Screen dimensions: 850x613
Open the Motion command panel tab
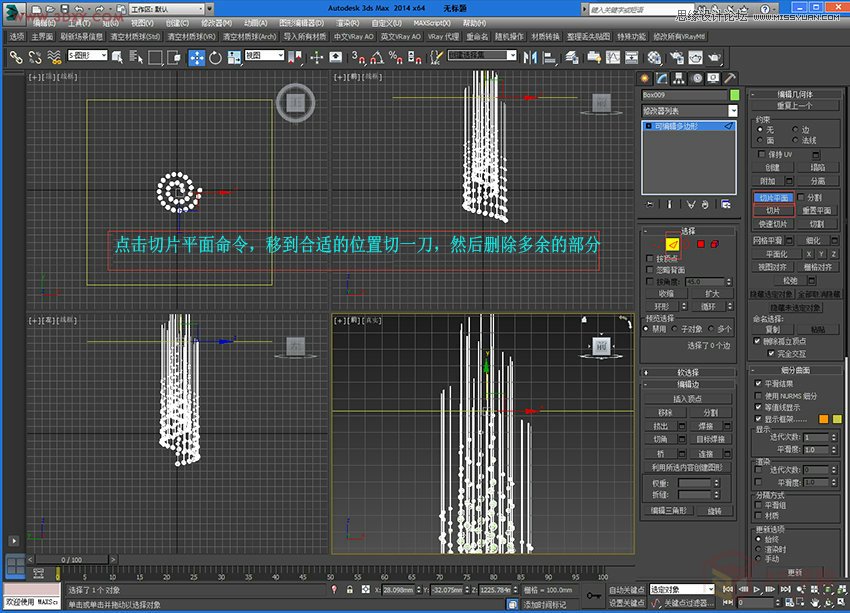tap(697, 79)
